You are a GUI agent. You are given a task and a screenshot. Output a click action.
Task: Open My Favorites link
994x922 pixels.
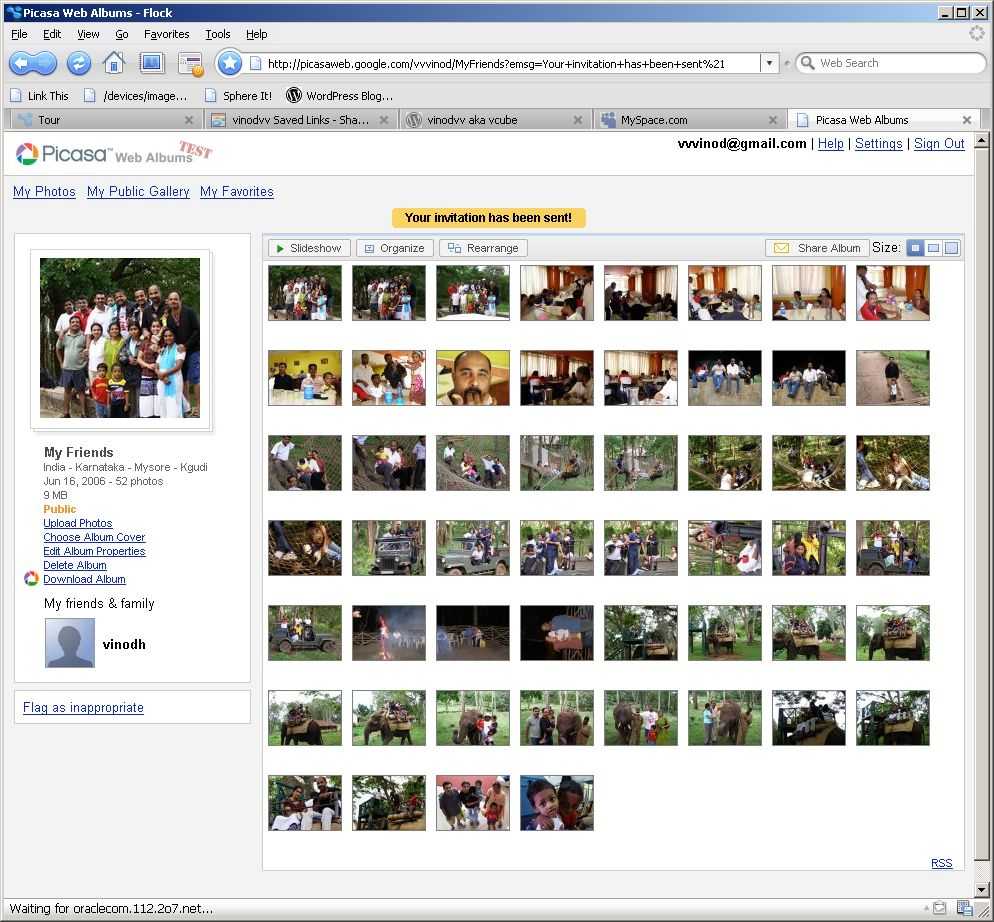237,192
